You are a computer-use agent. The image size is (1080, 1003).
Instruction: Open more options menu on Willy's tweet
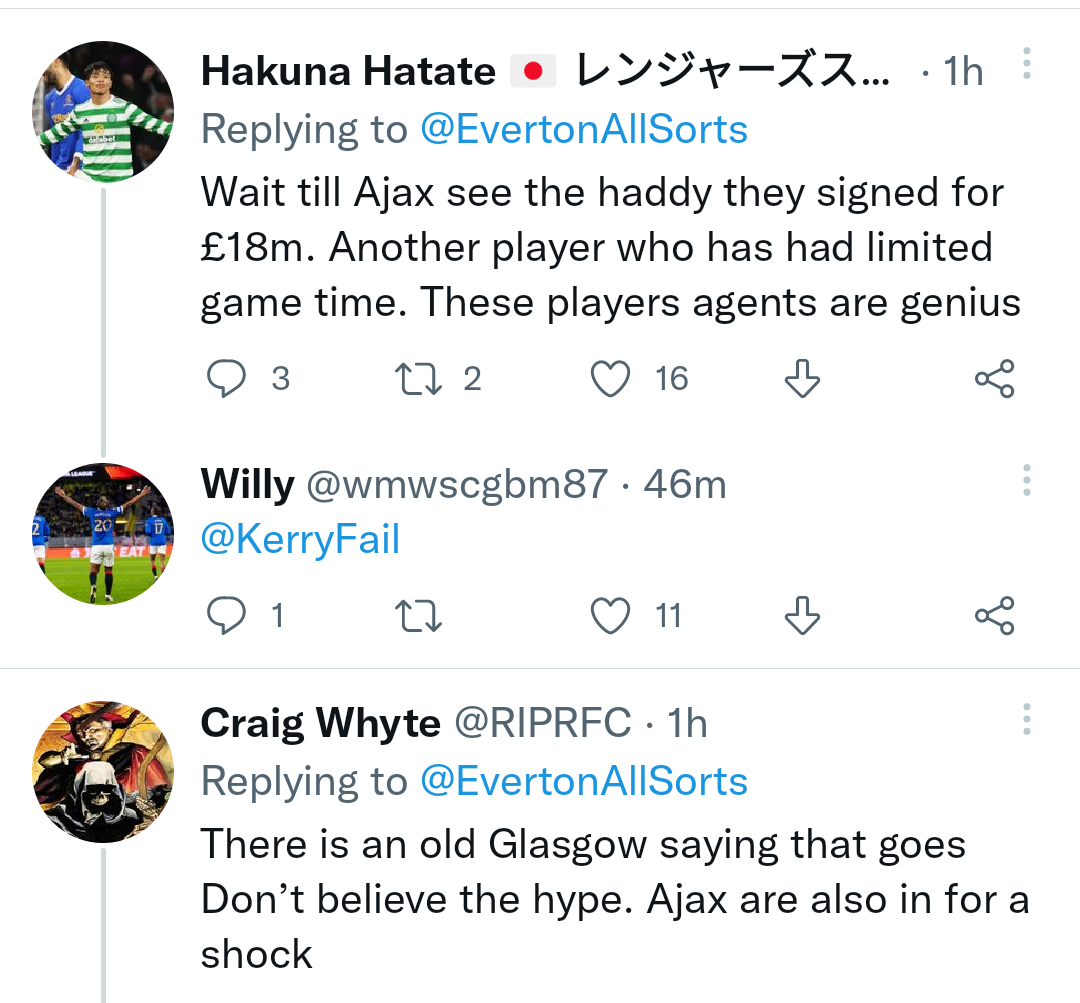pyautogui.click(x=1027, y=481)
